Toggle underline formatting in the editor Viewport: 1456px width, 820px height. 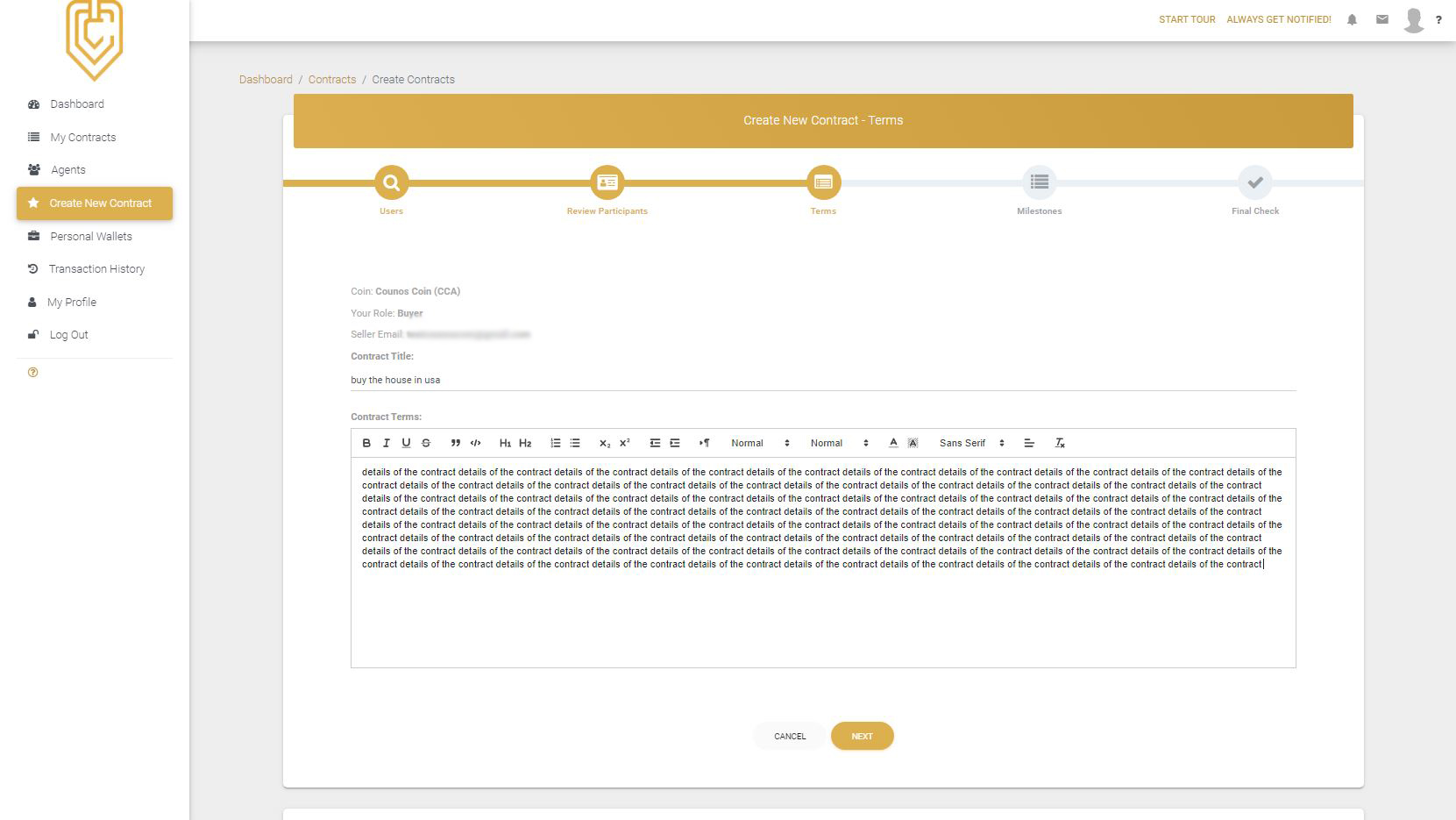406,443
